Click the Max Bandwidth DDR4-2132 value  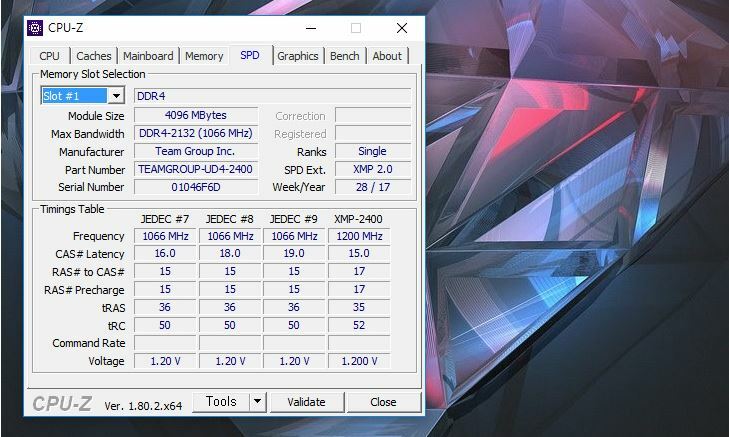[x=196, y=133]
